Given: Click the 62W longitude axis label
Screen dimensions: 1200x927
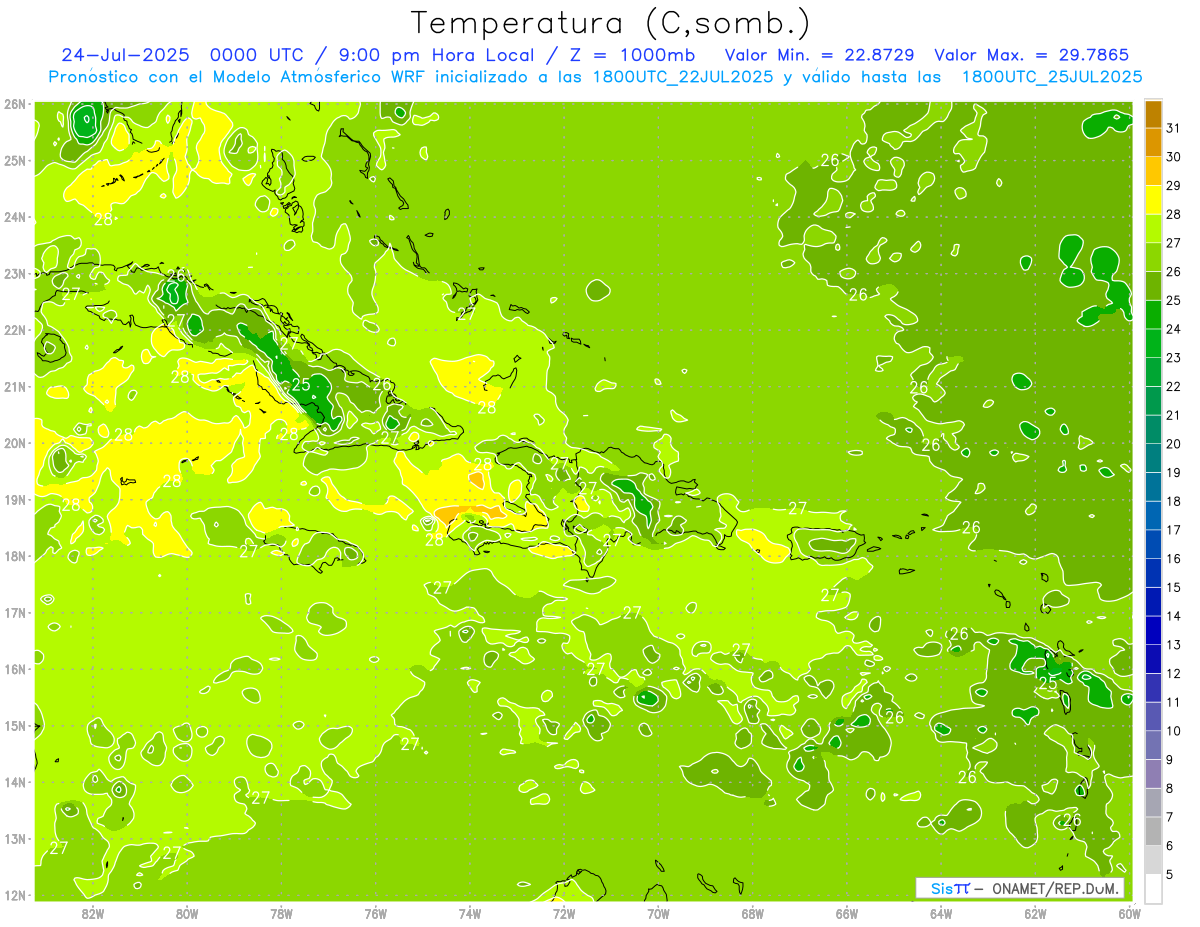Looking at the screenshot, I should coord(1035,913).
